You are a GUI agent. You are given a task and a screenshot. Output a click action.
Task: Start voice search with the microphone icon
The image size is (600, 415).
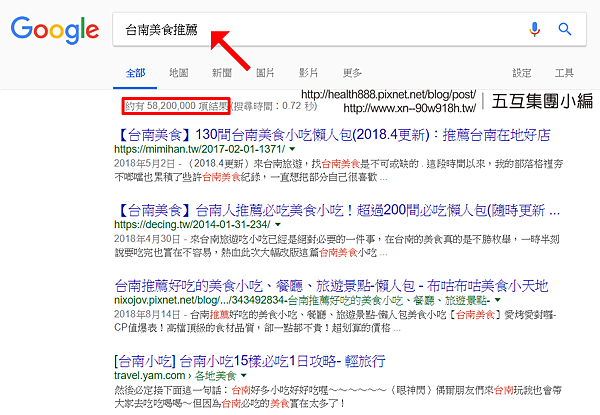pos(535,29)
